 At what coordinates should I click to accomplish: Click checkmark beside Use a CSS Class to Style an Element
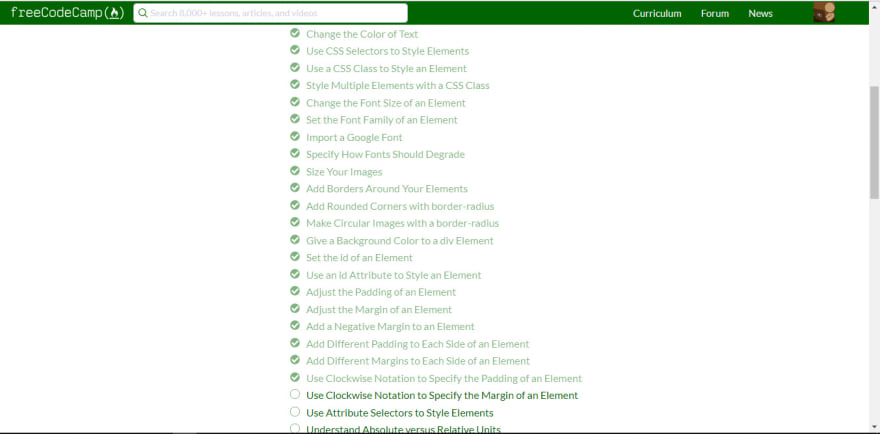[295, 67]
